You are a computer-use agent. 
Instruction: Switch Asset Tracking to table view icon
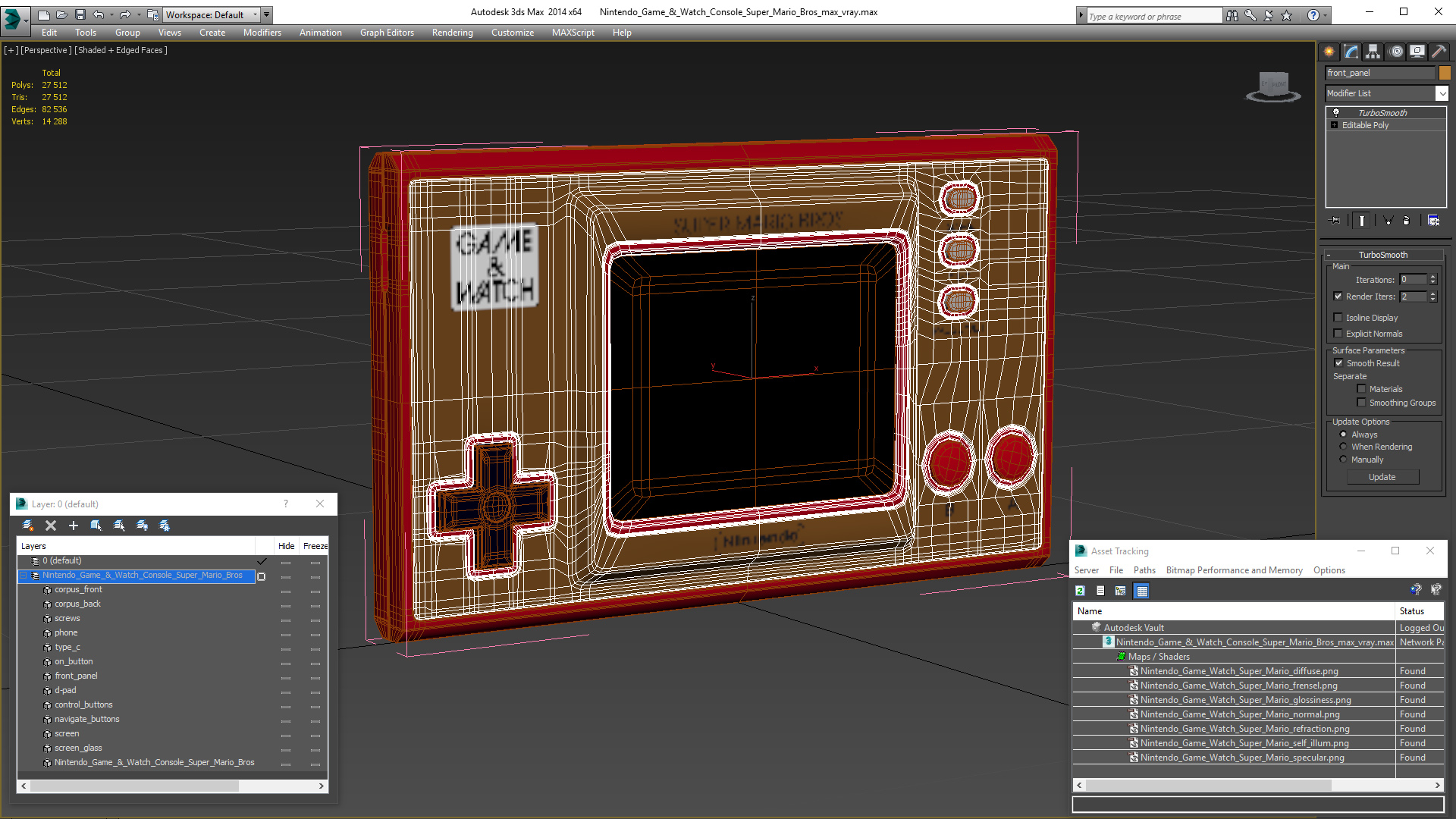1142,591
